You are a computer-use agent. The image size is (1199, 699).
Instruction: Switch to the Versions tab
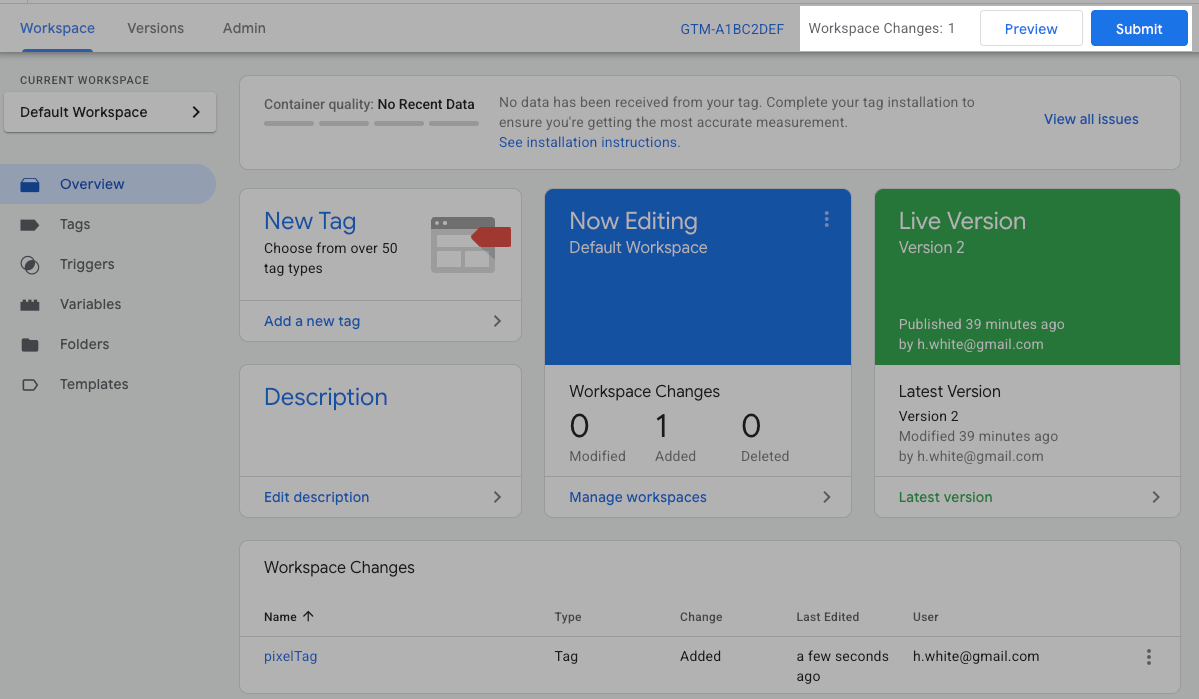click(155, 28)
